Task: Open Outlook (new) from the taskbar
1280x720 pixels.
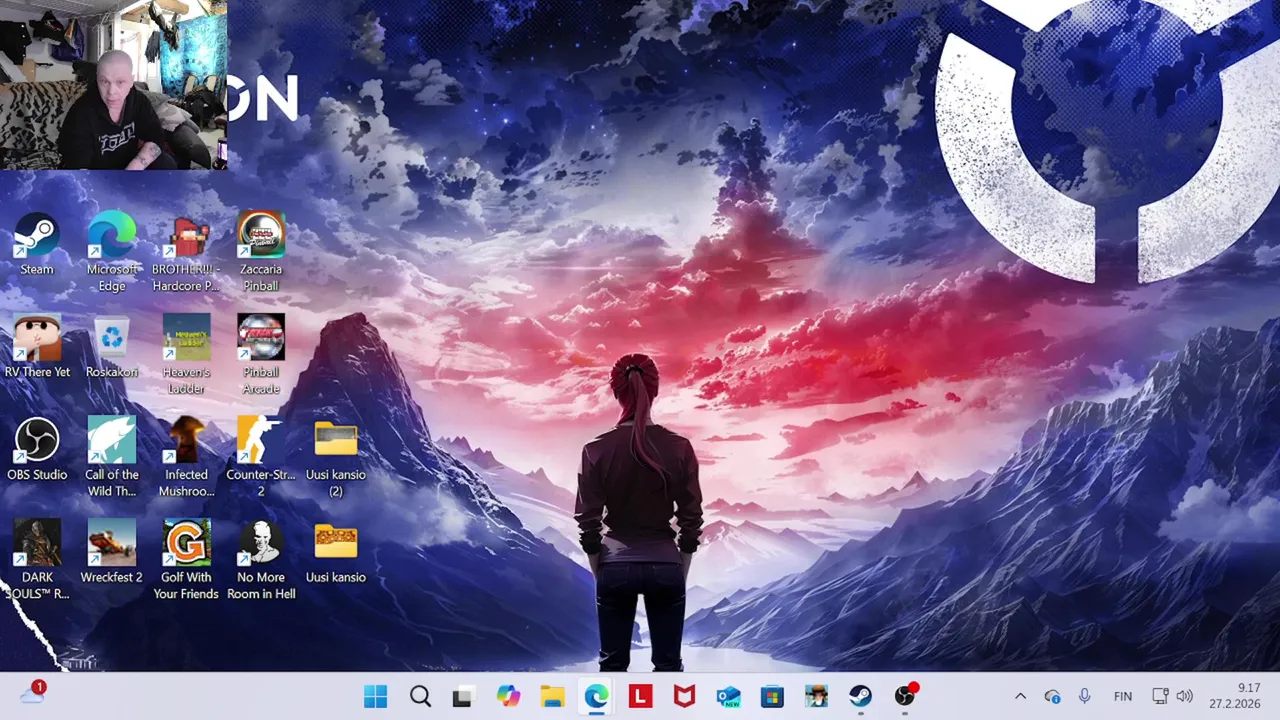Action: (x=728, y=696)
